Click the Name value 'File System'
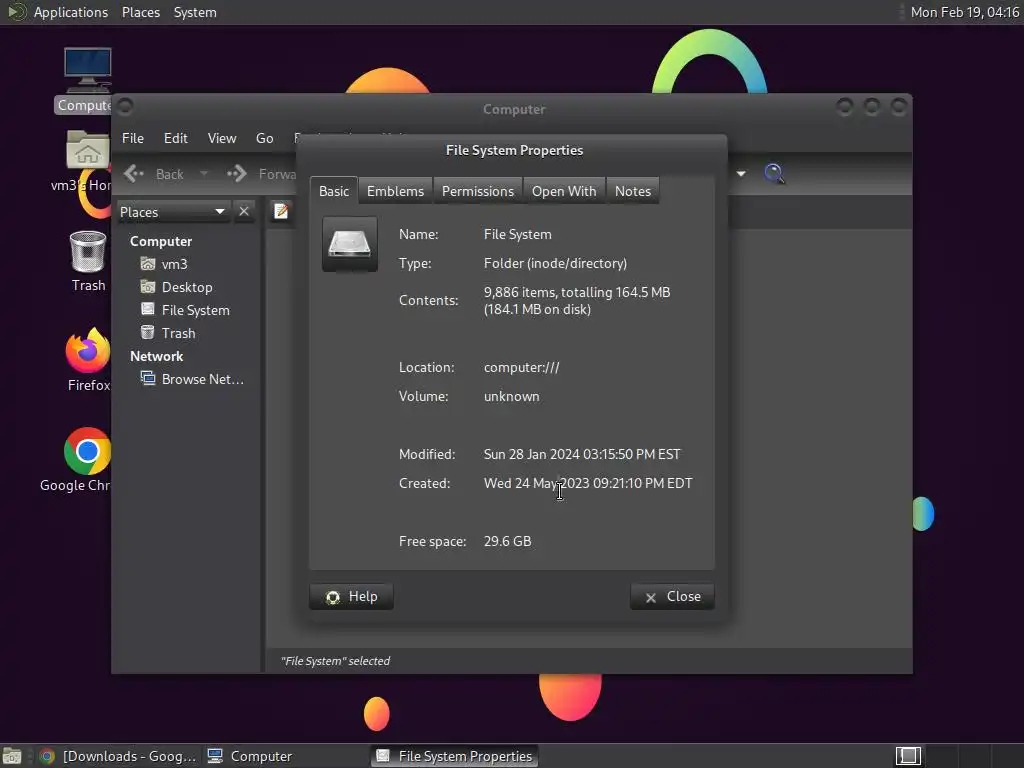Viewport: 1024px width, 768px height. coord(517,234)
